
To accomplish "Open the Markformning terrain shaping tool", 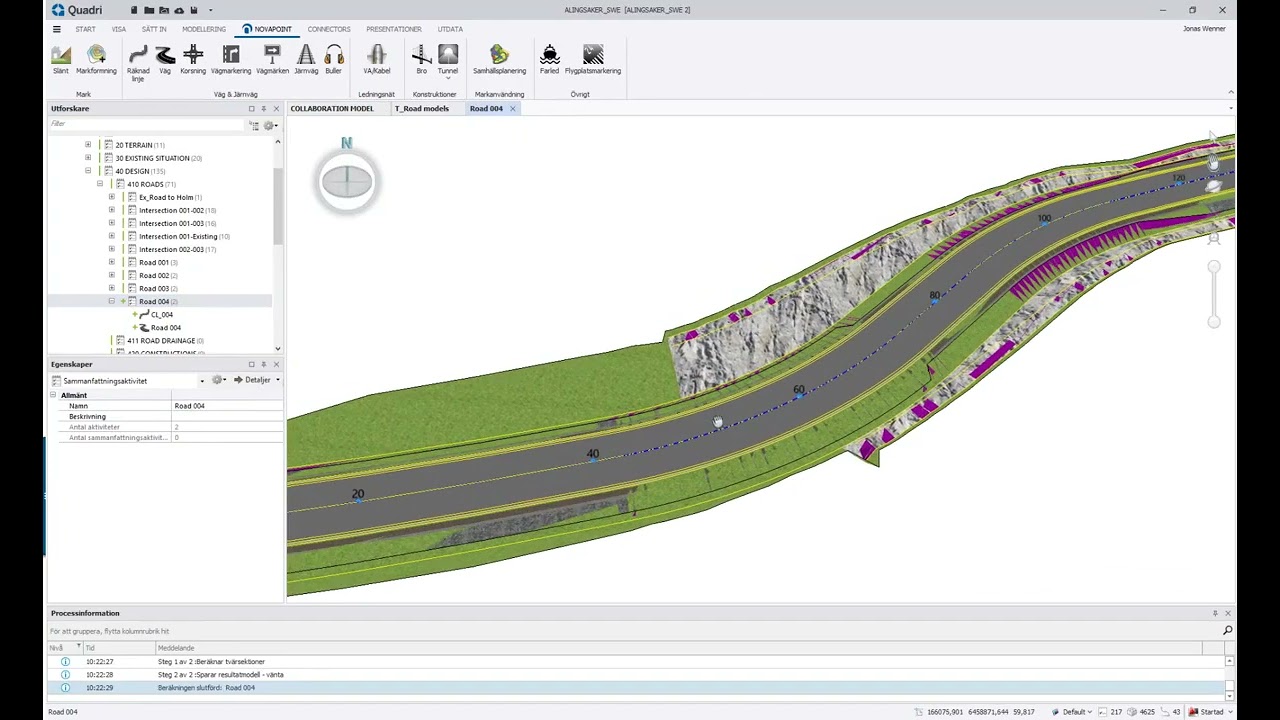I will tap(96, 60).
